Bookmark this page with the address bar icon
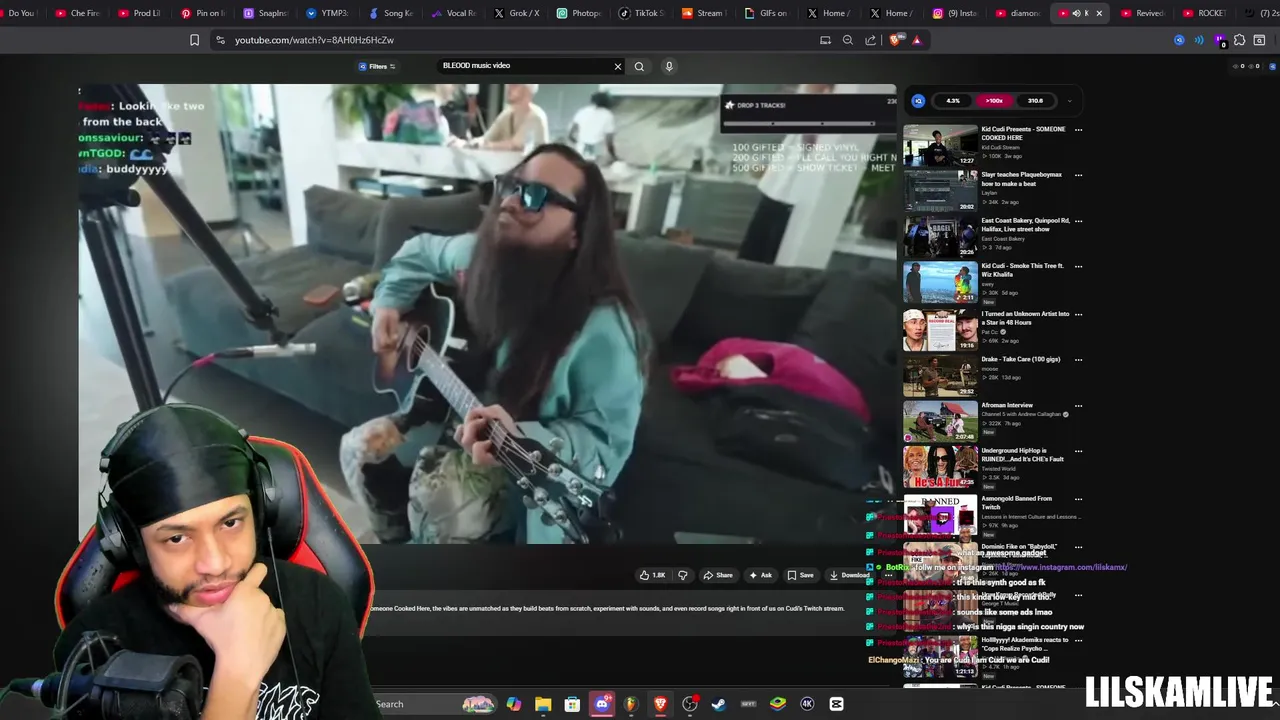Image resolution: width=1280 pixels, height=720 pixels. [194, 40]
